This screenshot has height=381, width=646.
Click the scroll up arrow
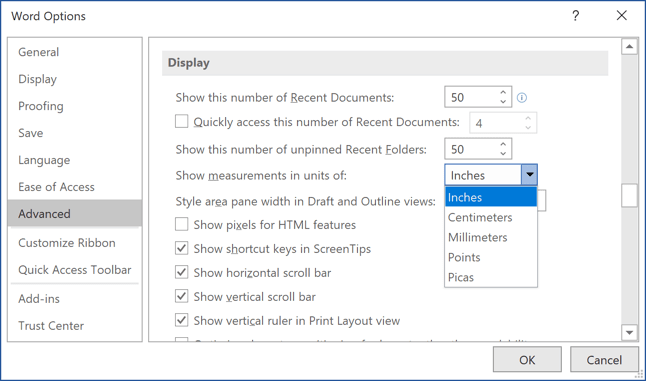coord(629,47)
